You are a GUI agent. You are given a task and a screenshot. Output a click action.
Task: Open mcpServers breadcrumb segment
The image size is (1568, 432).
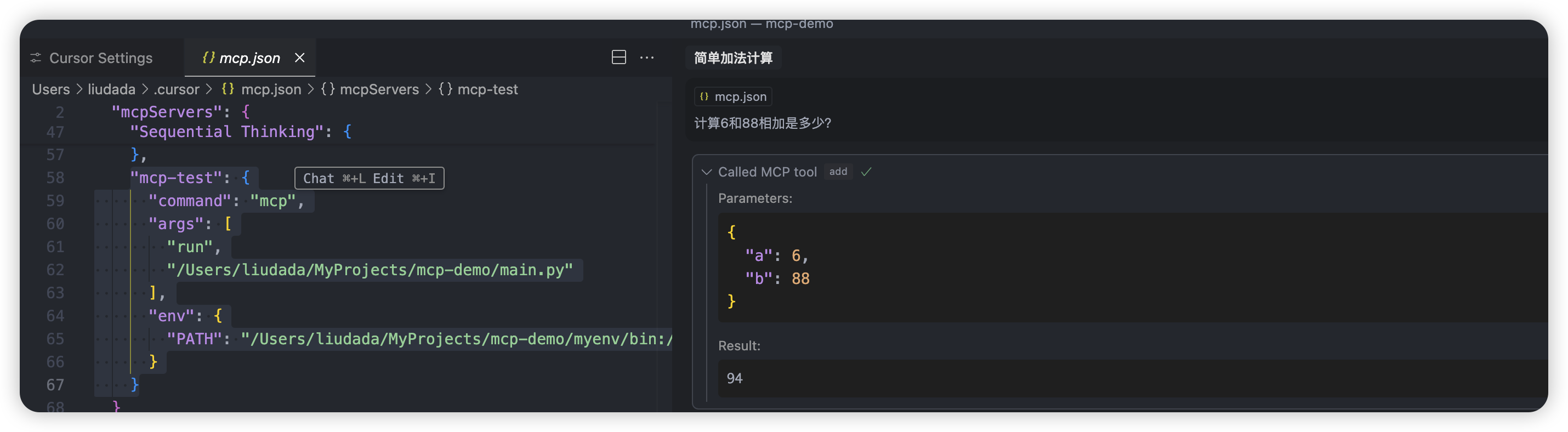pos(379,89)
